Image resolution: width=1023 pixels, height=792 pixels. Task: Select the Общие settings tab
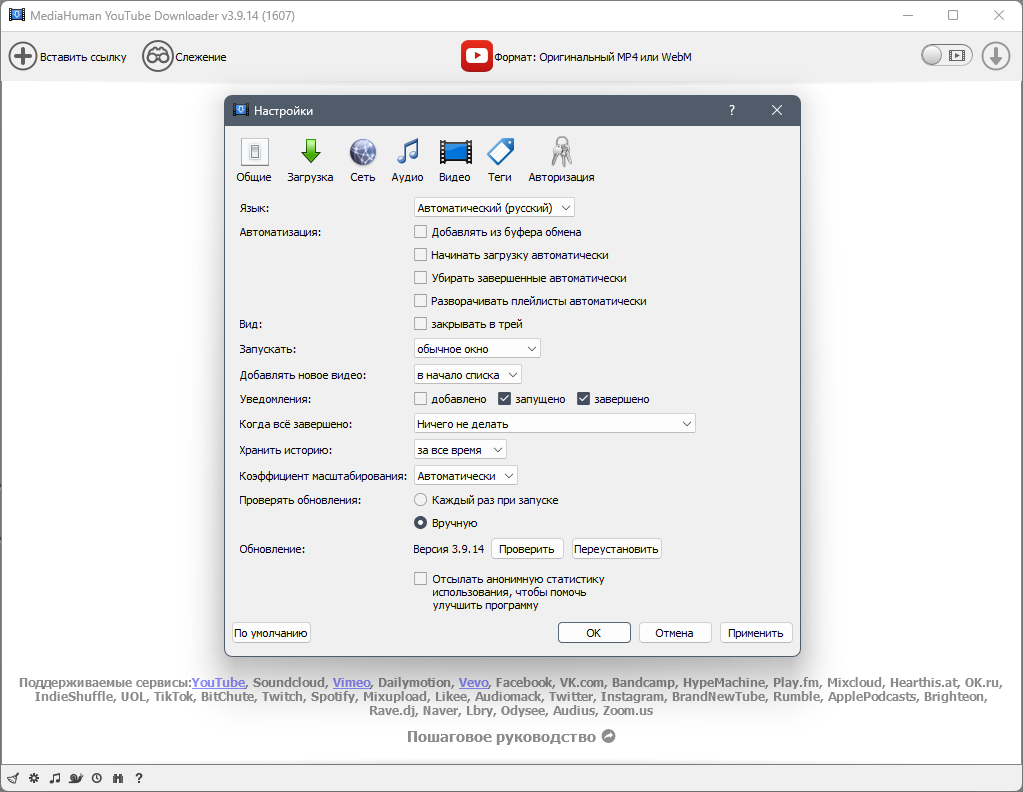click(254, 160)
